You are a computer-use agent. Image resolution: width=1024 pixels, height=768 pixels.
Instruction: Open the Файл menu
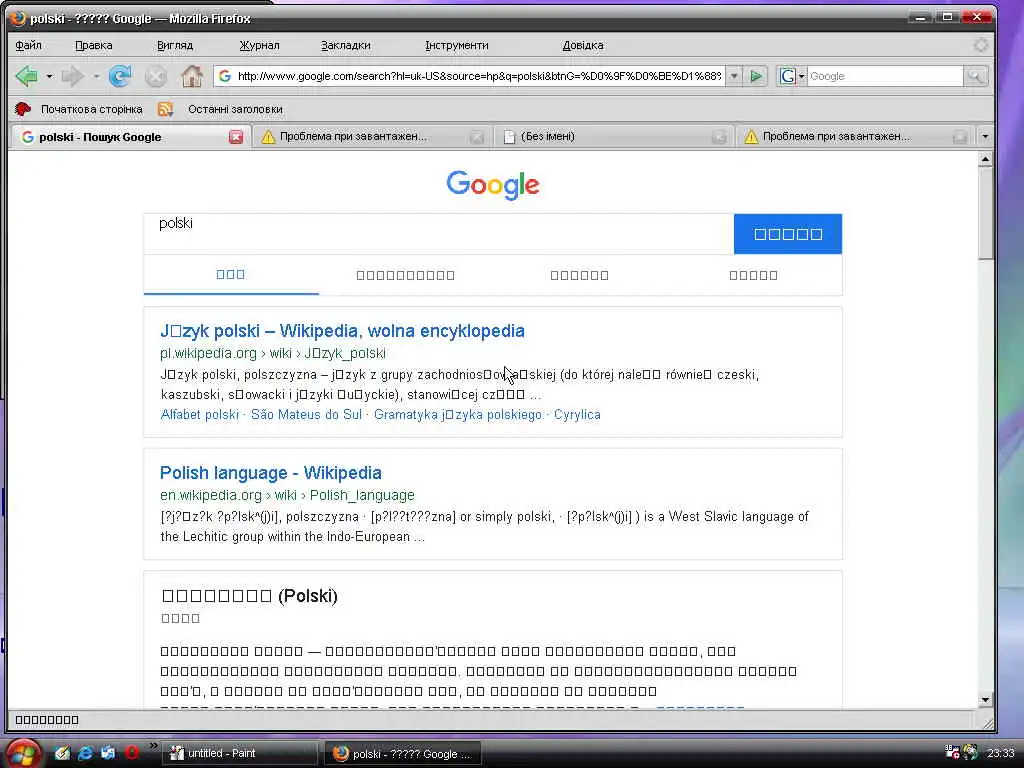pos(28,45)
